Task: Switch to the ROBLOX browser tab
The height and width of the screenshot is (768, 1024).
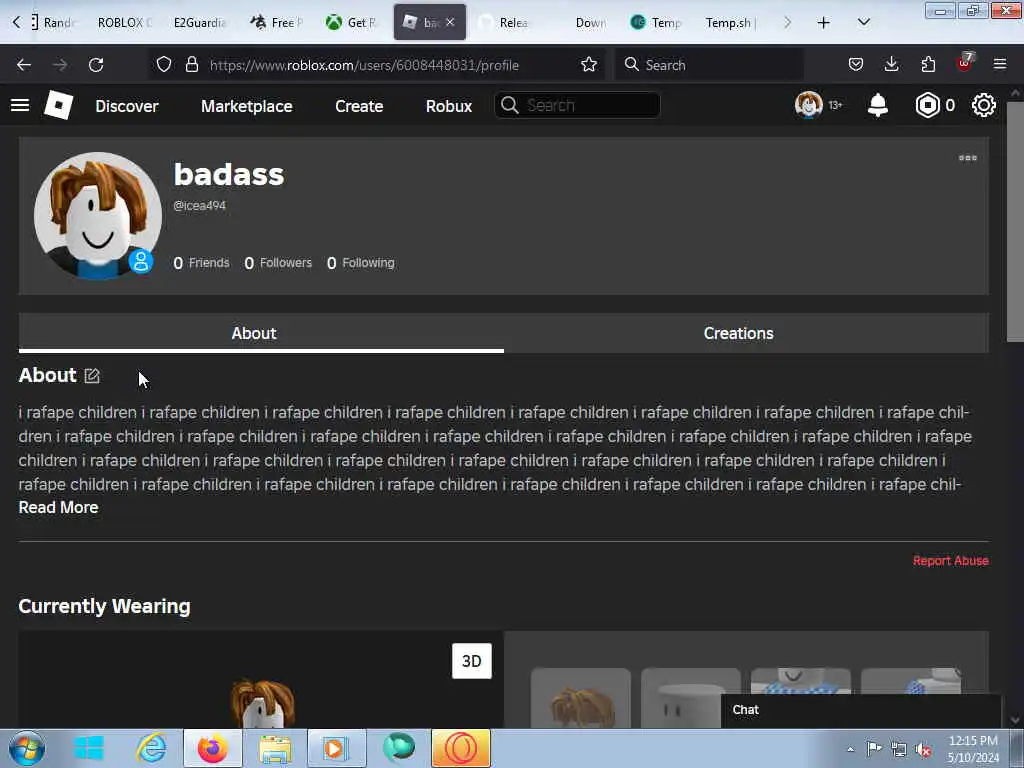Action: pos(123,23)
